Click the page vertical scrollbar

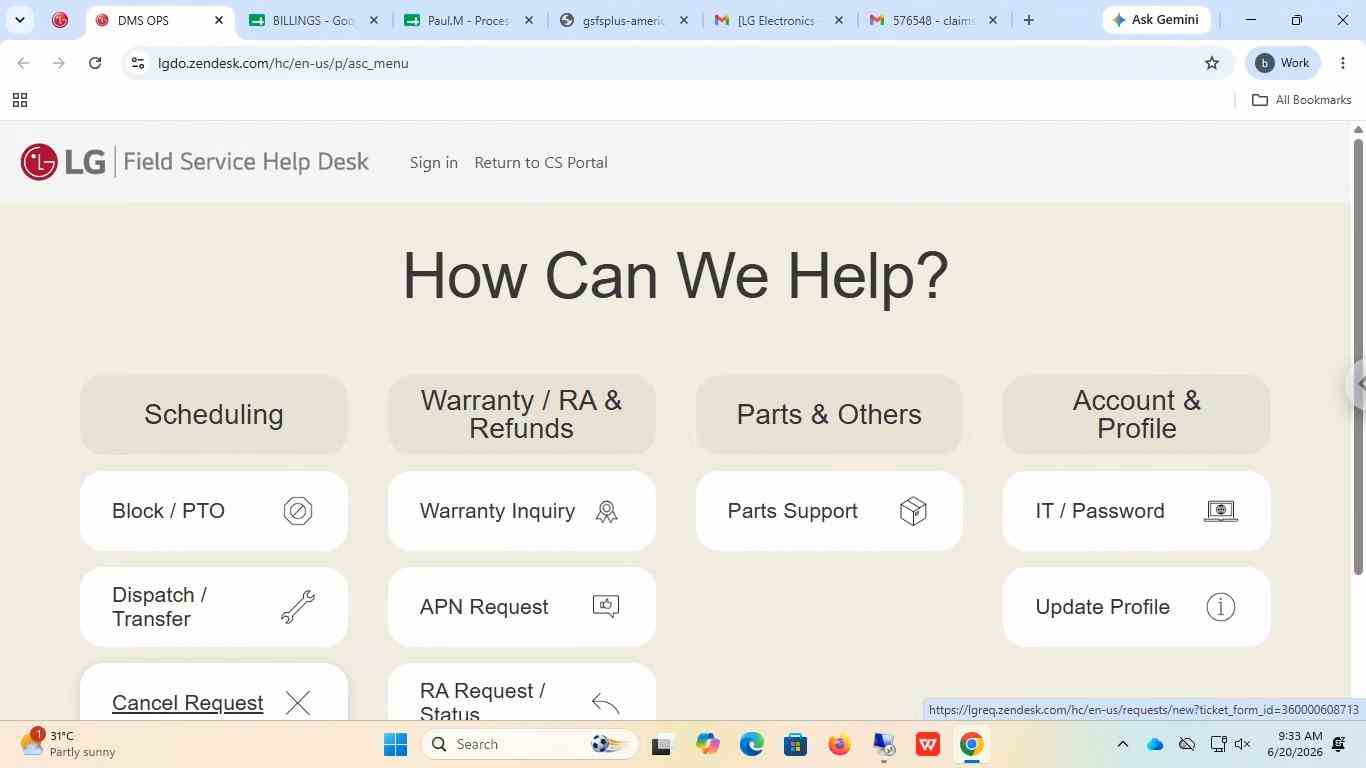[x=1358, y=357]
